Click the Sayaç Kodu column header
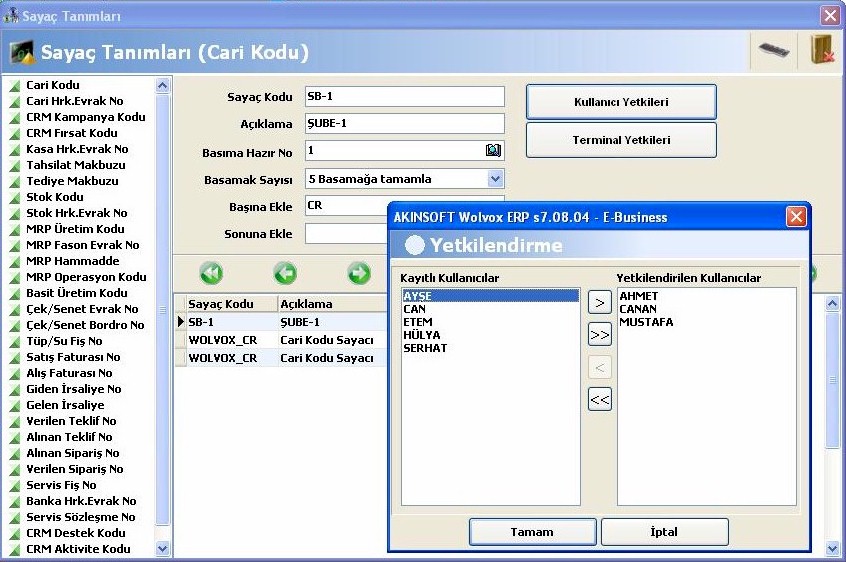The height and width of the screenshot is (562, 846). pyautogui.click(x=231, y=304)
